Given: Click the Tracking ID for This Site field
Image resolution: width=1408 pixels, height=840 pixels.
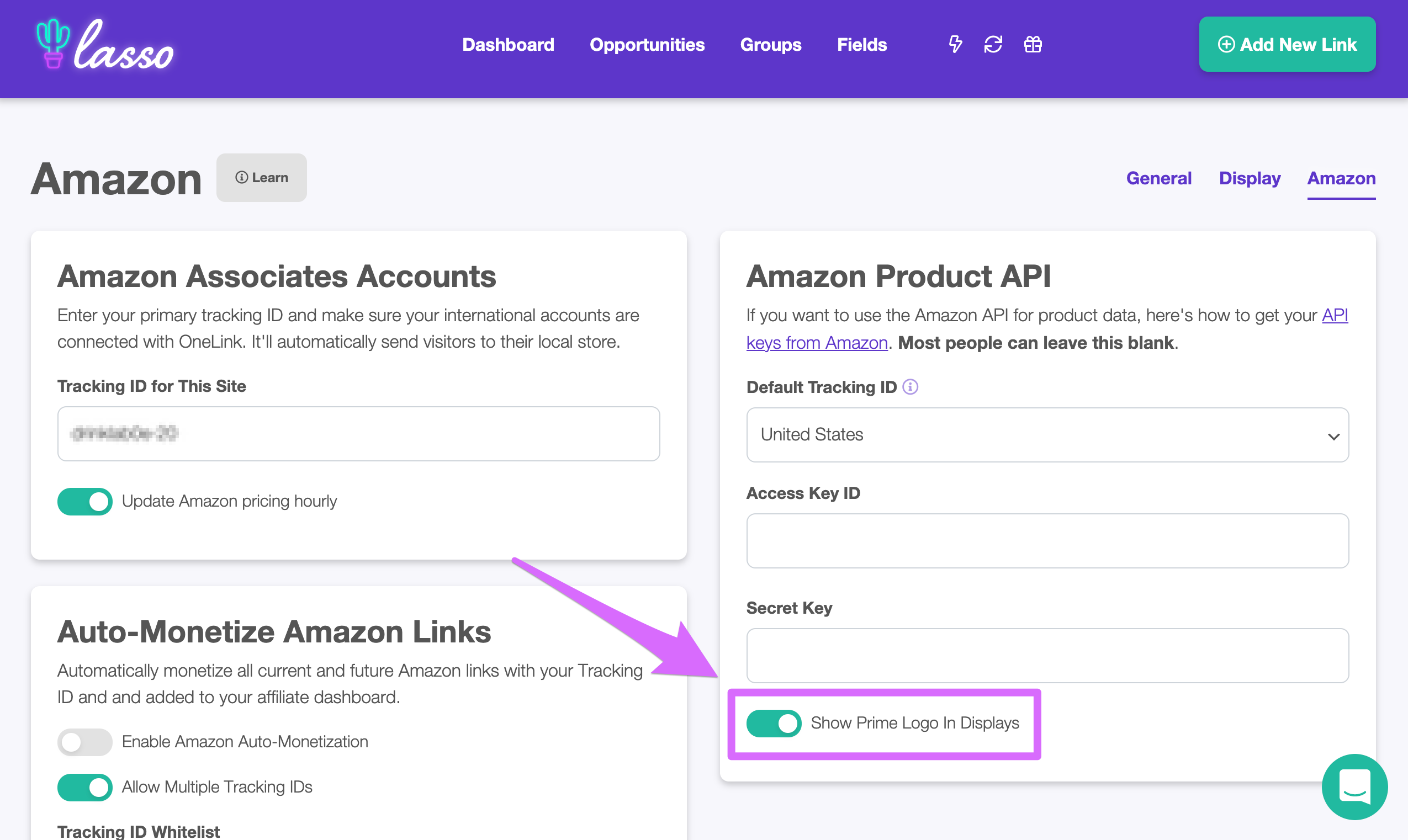Looking at the screenshot, I should 358,434.
